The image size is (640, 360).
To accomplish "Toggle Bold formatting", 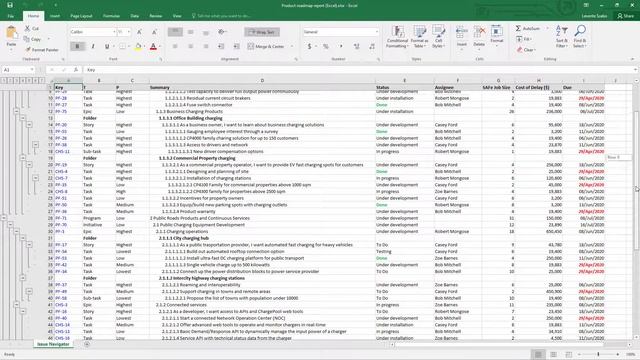I will [77, 47].
